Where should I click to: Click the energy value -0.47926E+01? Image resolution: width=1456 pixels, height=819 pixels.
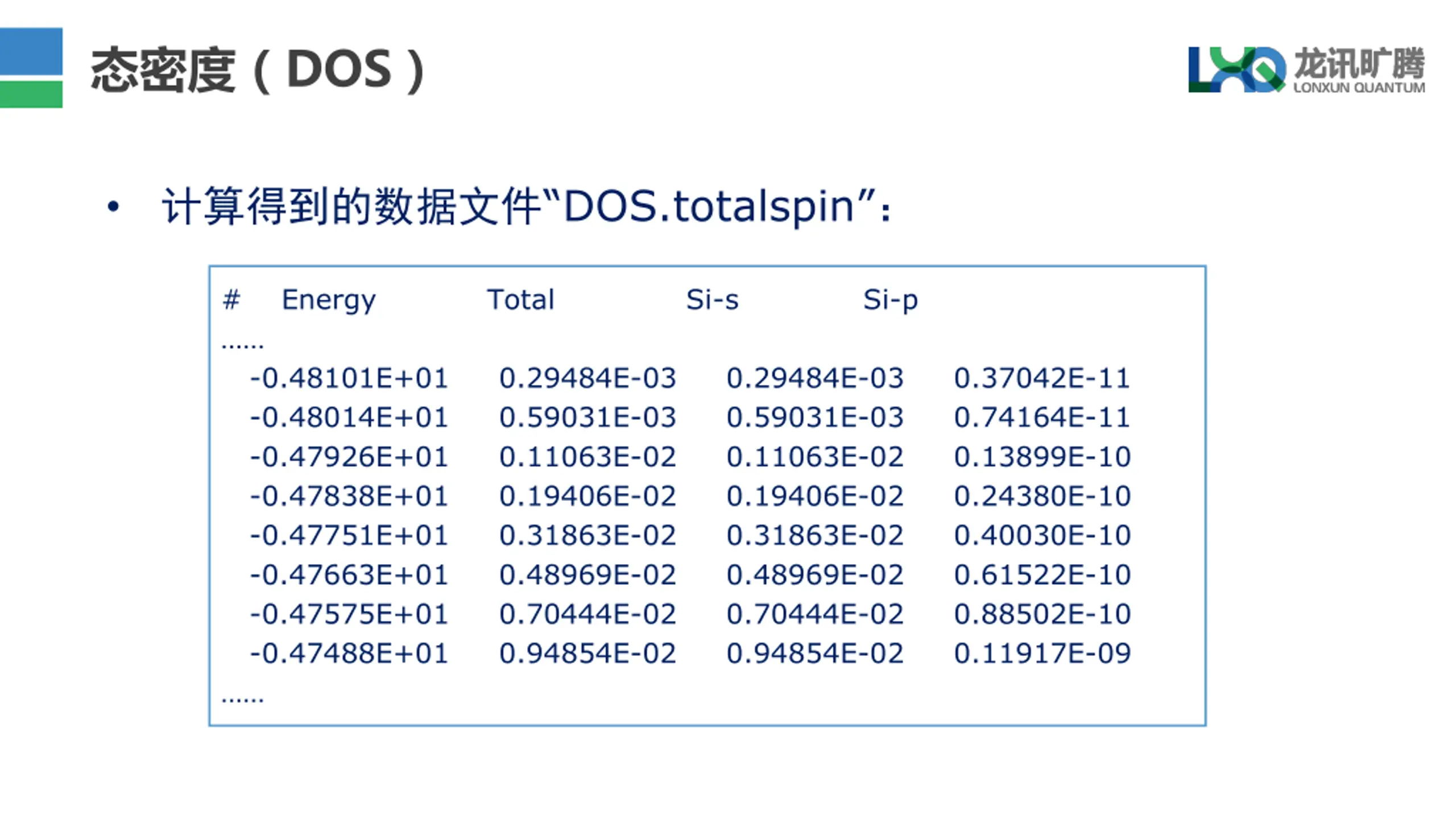click(349, 457)
